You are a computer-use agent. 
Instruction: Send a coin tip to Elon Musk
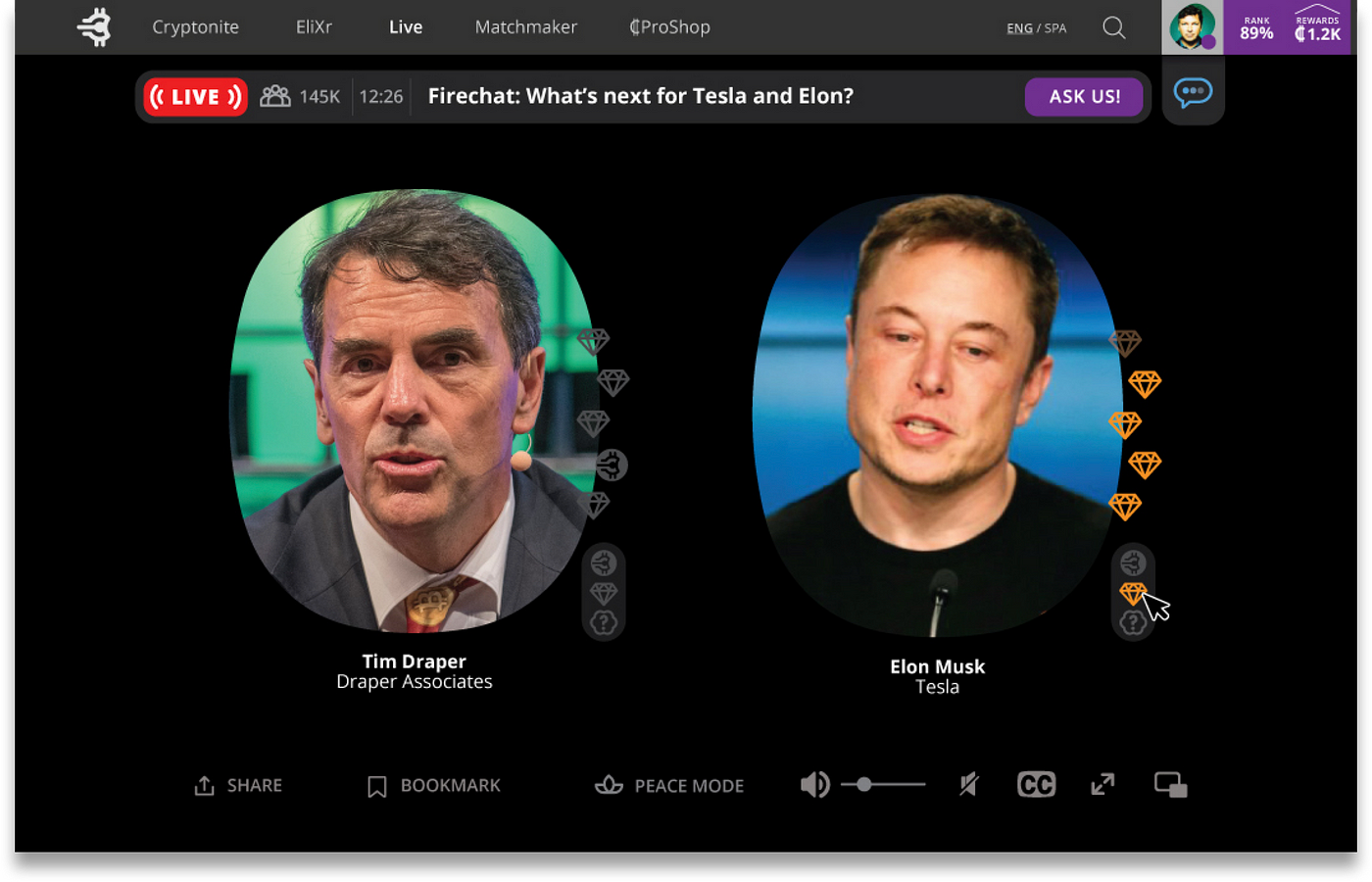coord(1133,563)
